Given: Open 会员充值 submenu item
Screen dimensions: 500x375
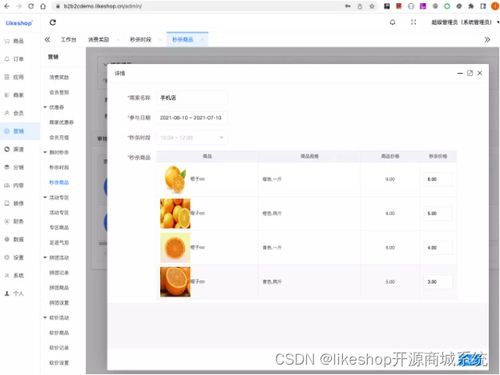Looking at the screenshot, I should (59, 137).
